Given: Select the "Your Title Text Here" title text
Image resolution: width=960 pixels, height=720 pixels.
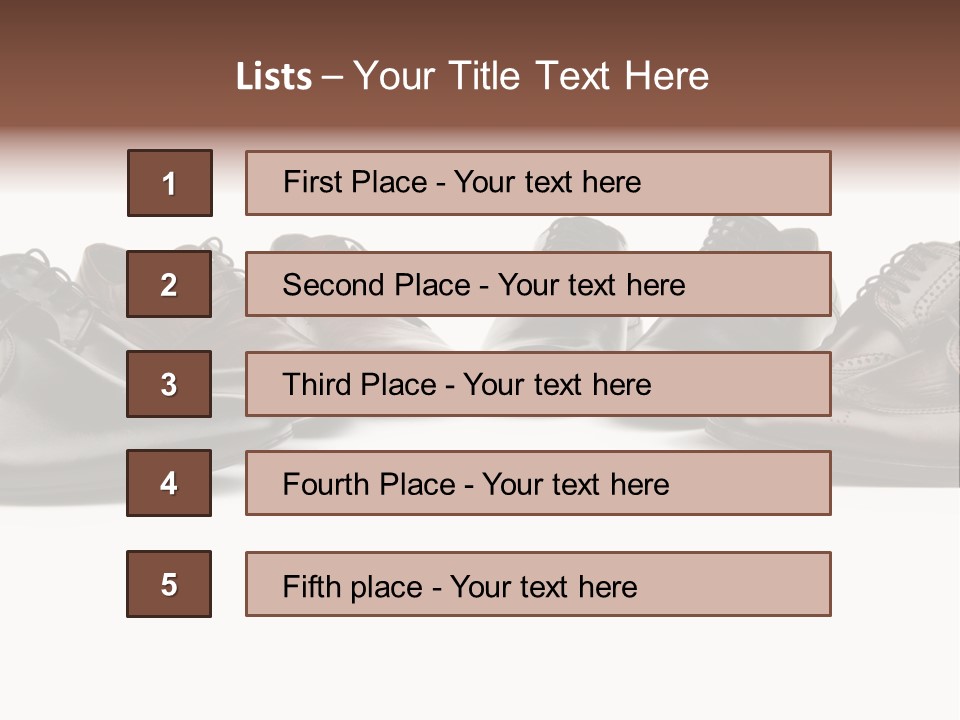Looking at the screenshot, I should [x=531, y=76].
